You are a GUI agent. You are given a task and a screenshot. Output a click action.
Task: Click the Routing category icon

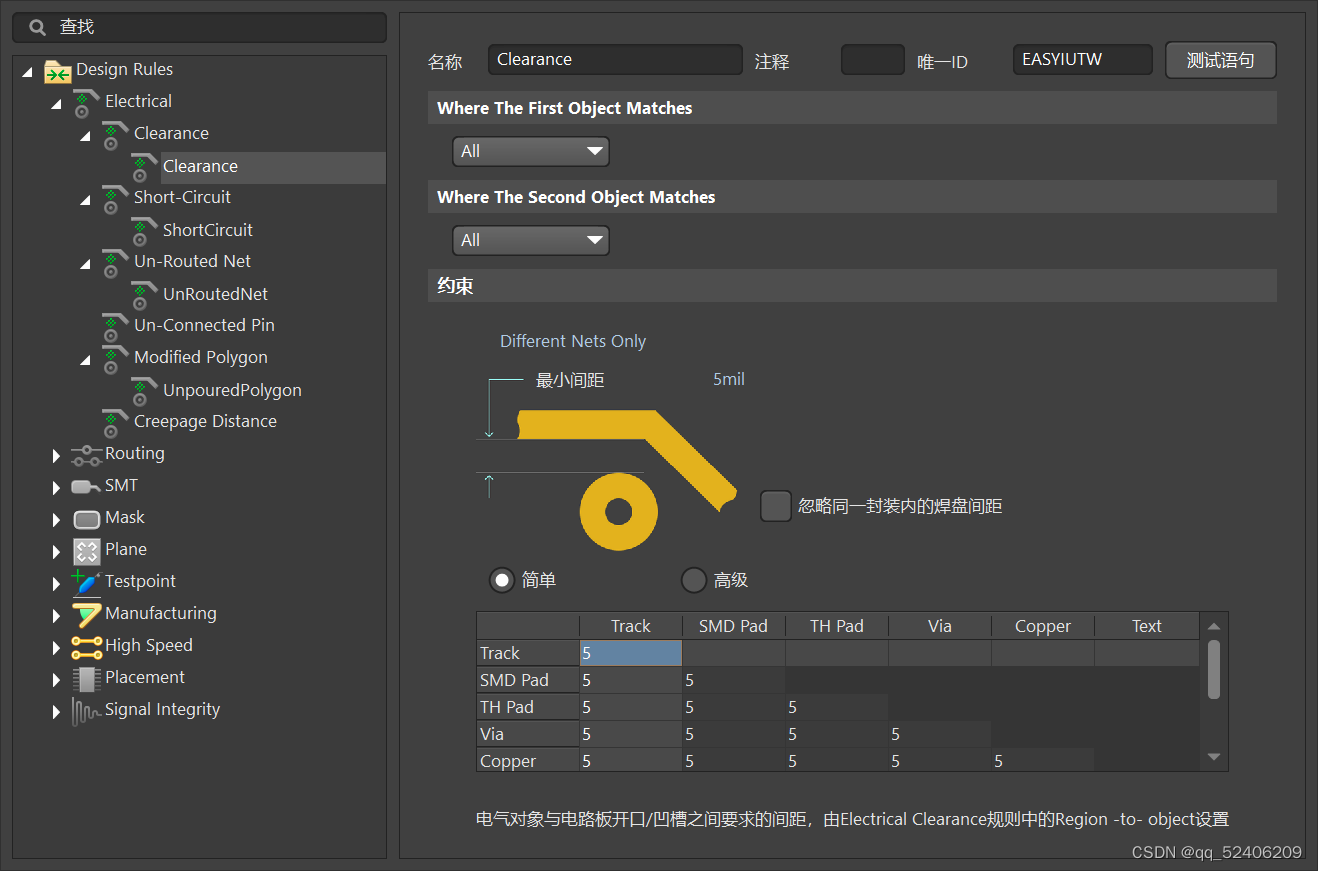click(x=86, y=454)
